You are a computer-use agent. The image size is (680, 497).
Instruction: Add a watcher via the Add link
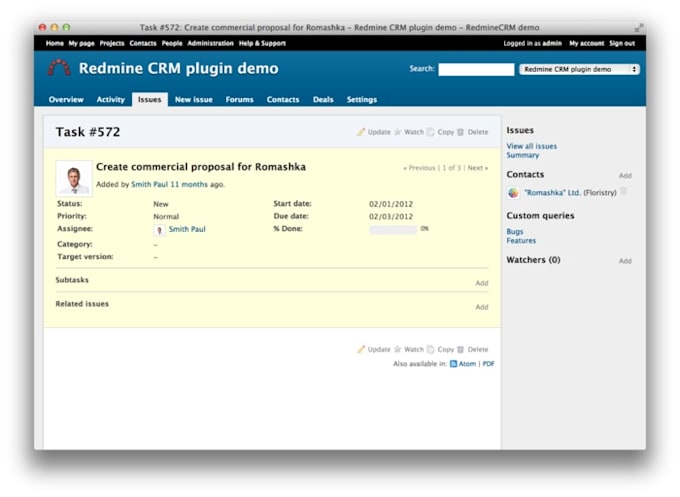click(624, 261)
